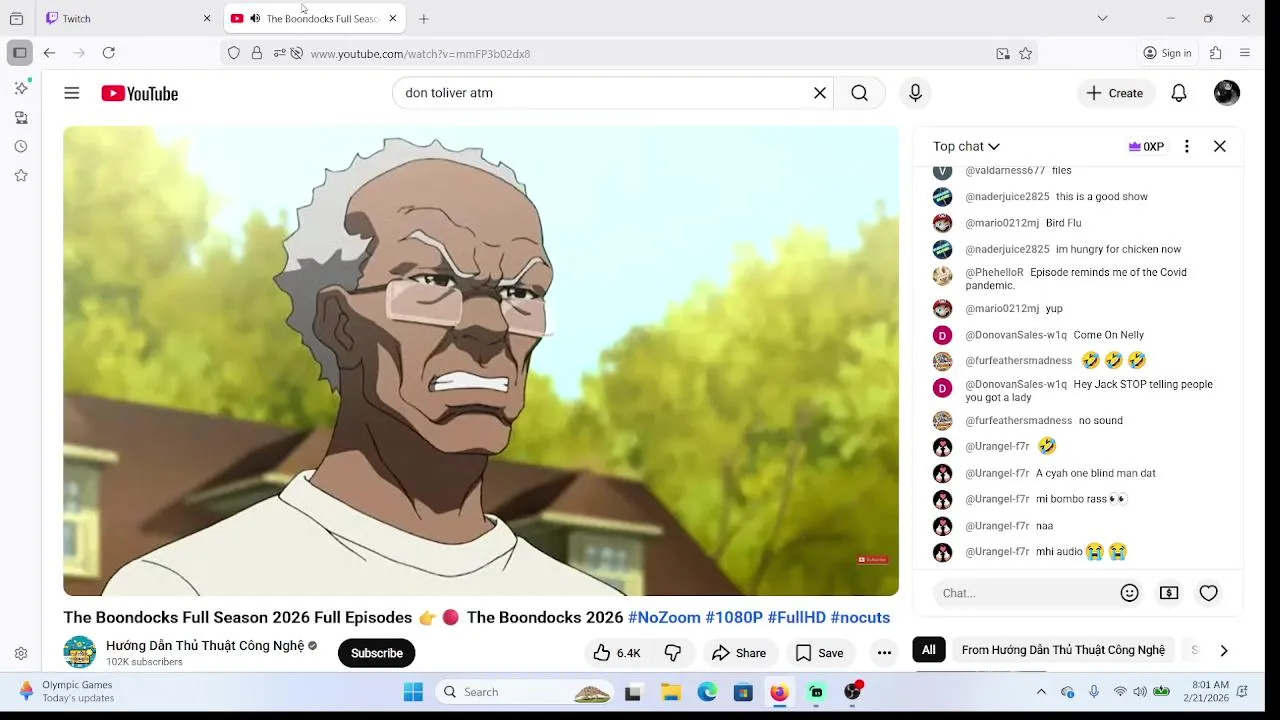Image resolution: width=1280 pixels, height=720 pixels.
Task: Open the channel avatar thumbnail
Action: pyautogui.click(x=80, y=652)
